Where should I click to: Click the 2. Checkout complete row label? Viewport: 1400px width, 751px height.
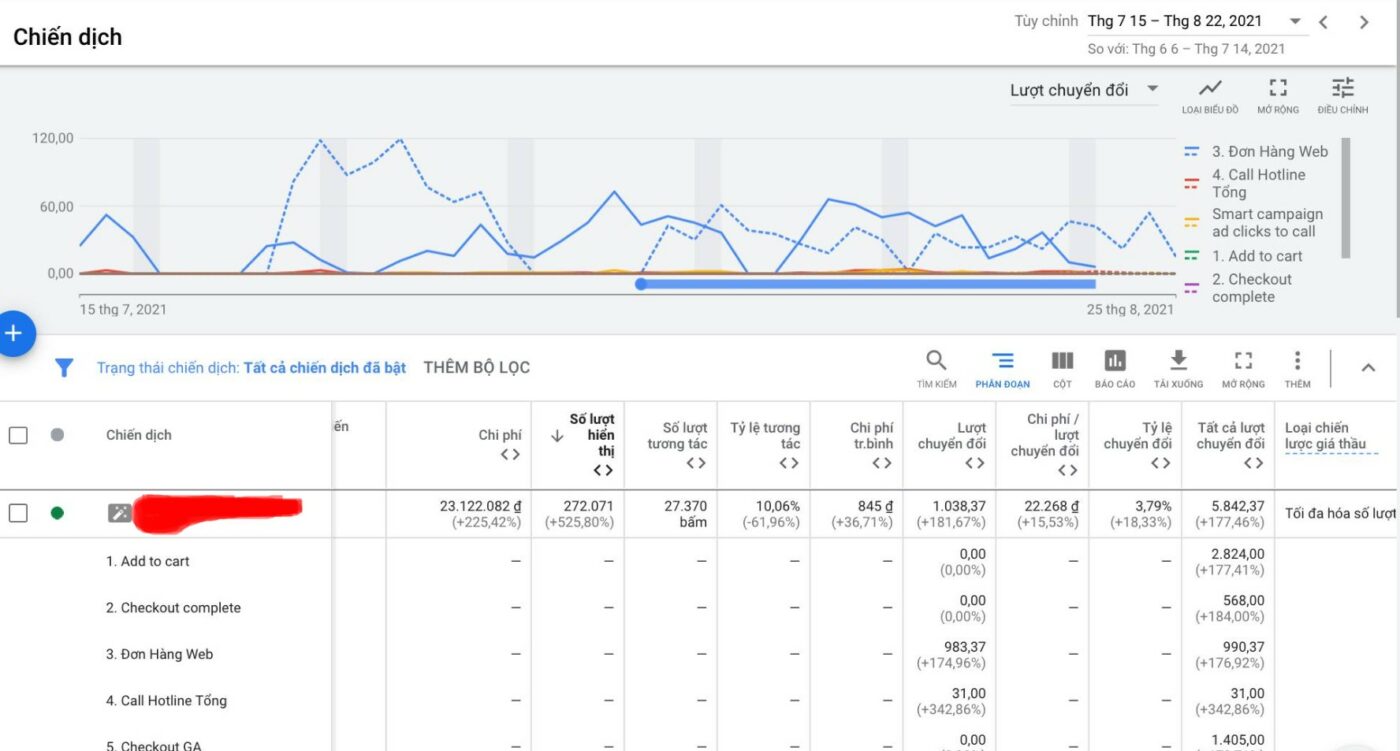click(173, 608)
